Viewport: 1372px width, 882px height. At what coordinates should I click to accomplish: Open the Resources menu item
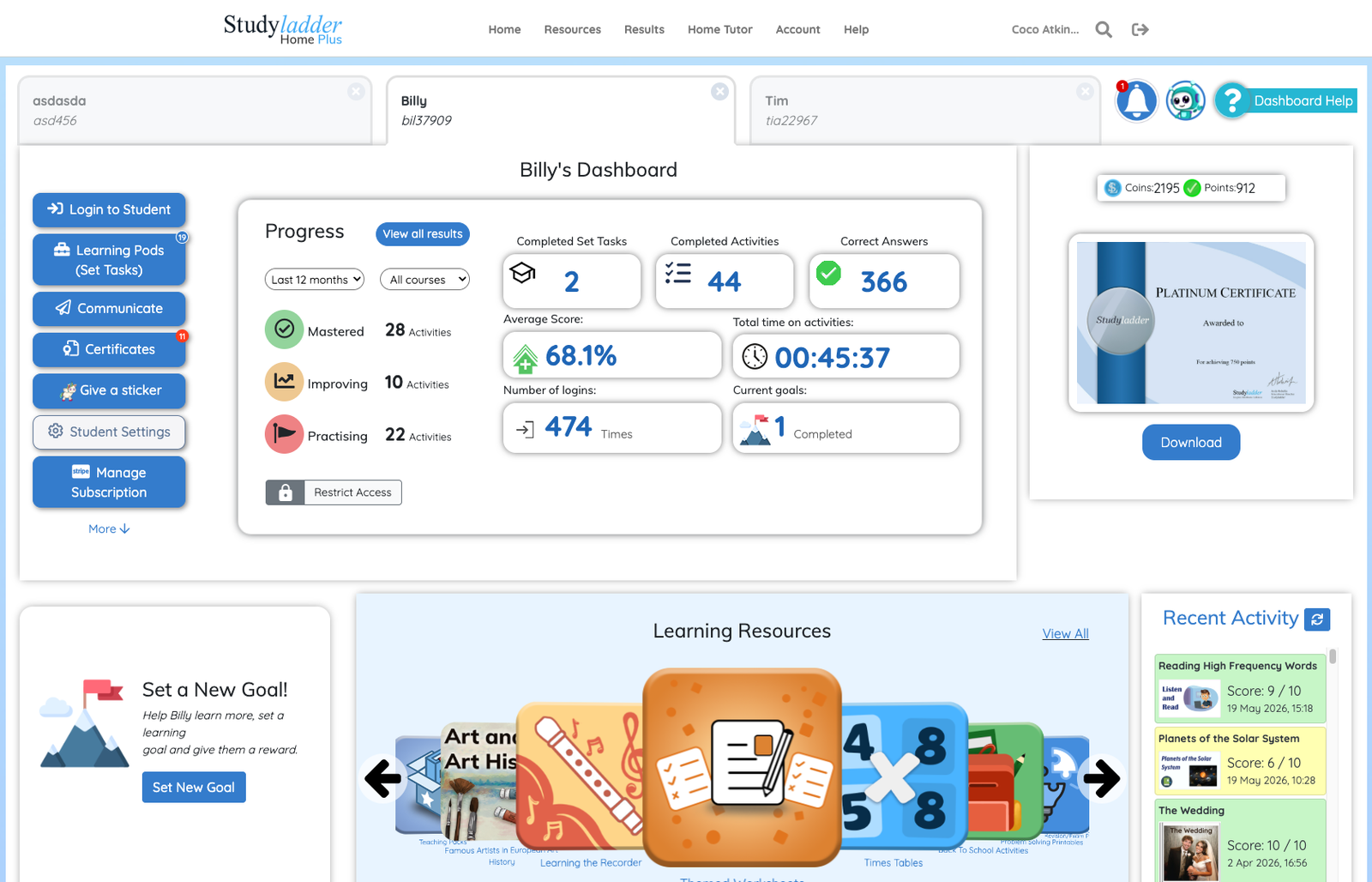[572, 30]
